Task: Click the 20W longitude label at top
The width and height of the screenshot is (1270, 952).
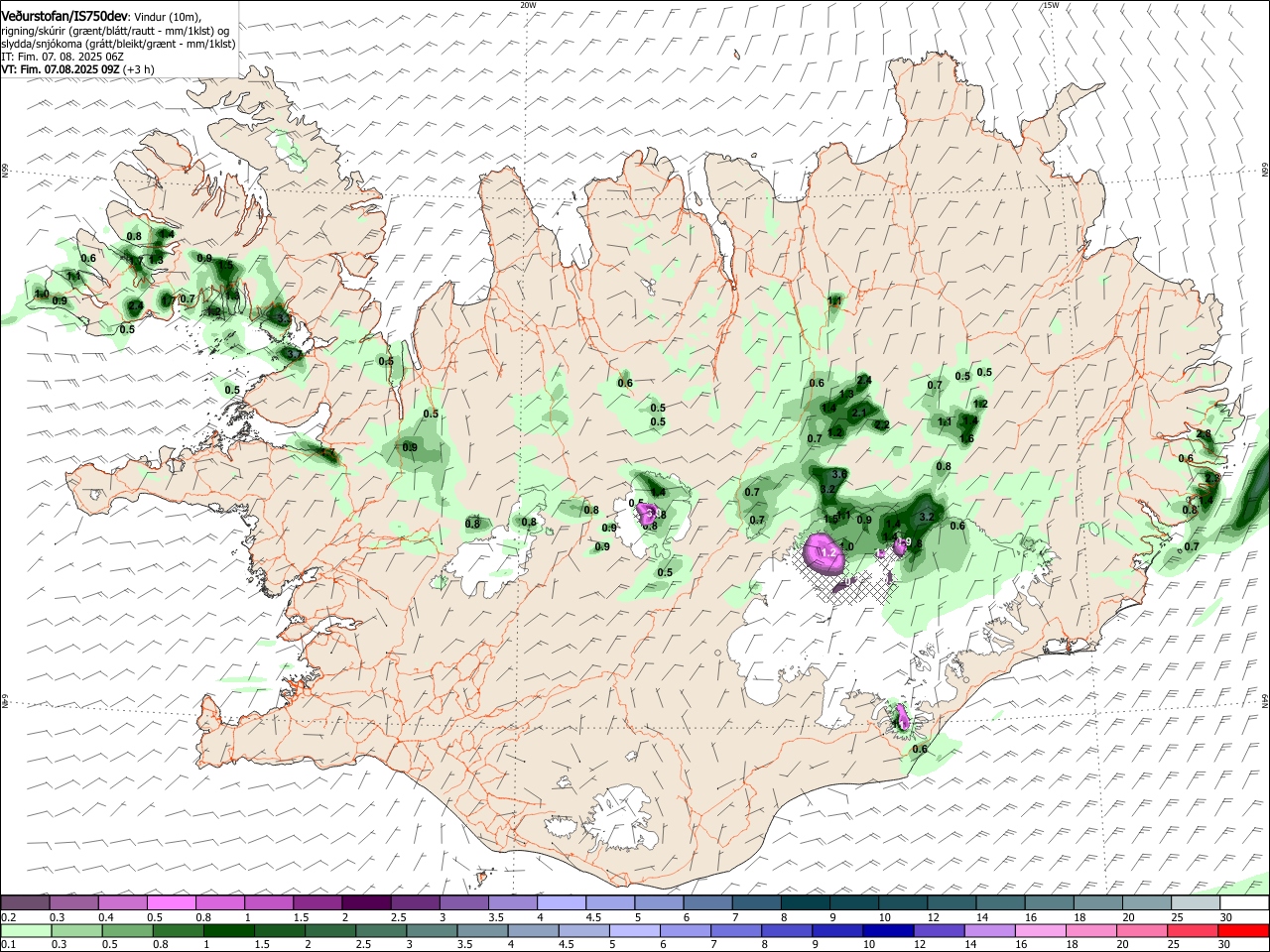Action: click(528, 5)
